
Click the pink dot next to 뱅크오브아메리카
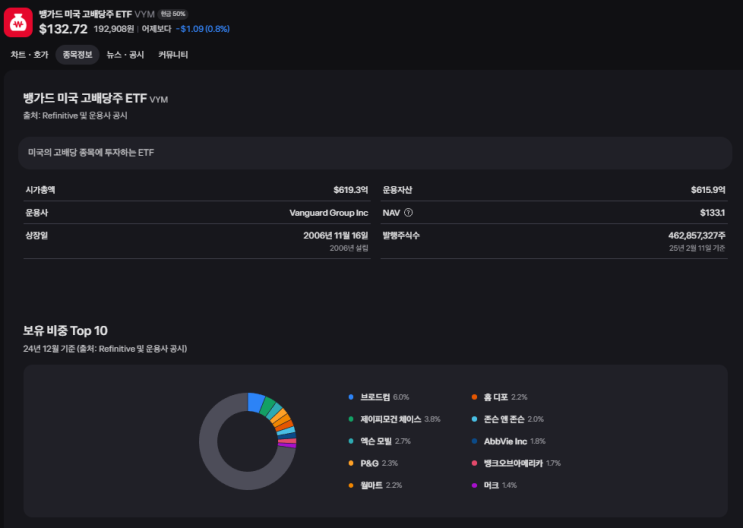click(x=474, y=463)
